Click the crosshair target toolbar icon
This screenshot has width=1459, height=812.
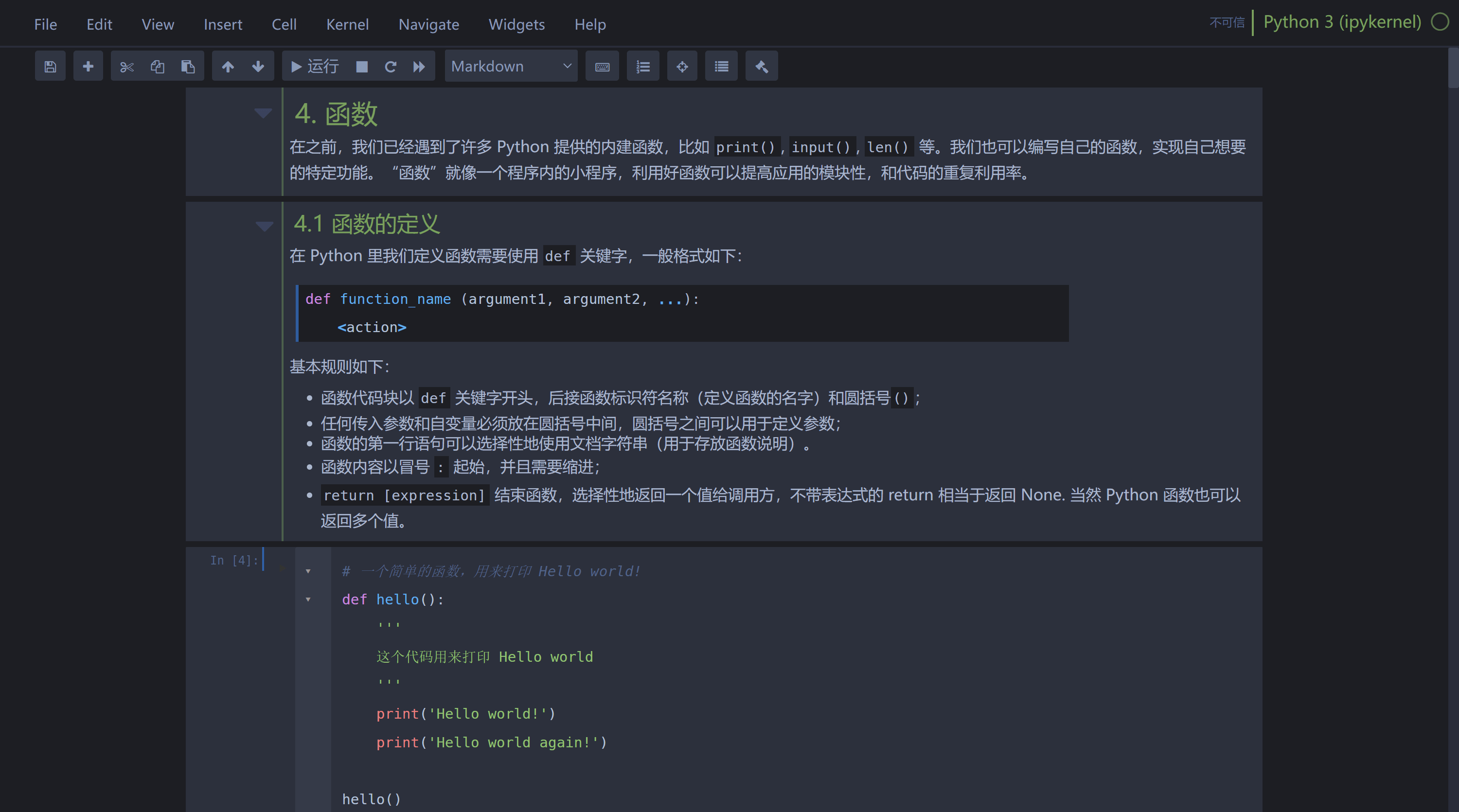[x=682, y=67]
